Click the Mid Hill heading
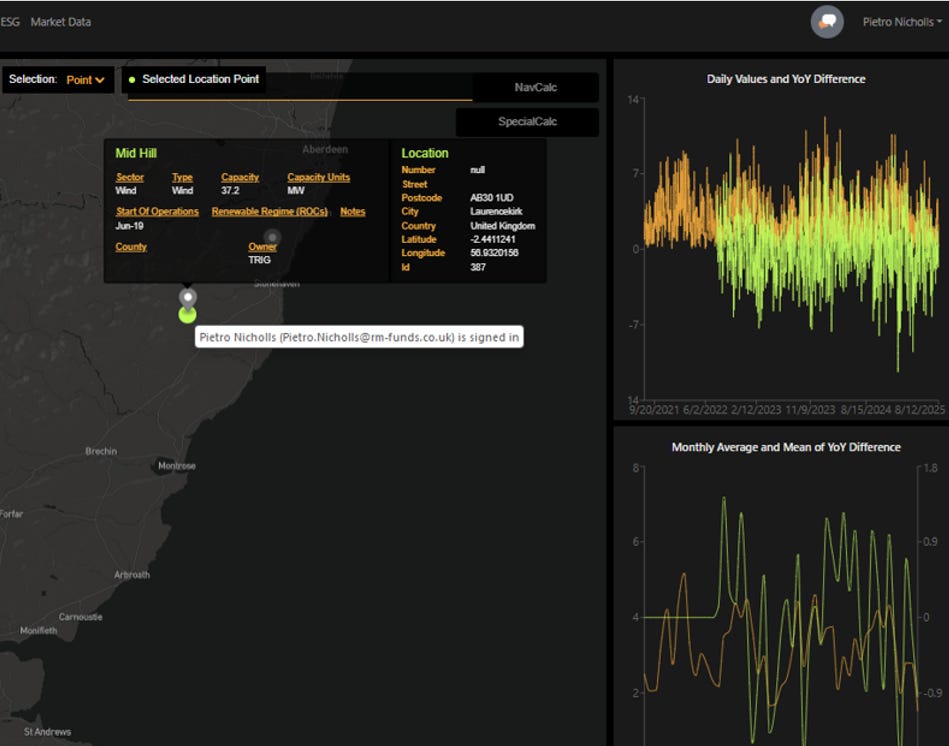Screen dimensions: 949x746 136,153
